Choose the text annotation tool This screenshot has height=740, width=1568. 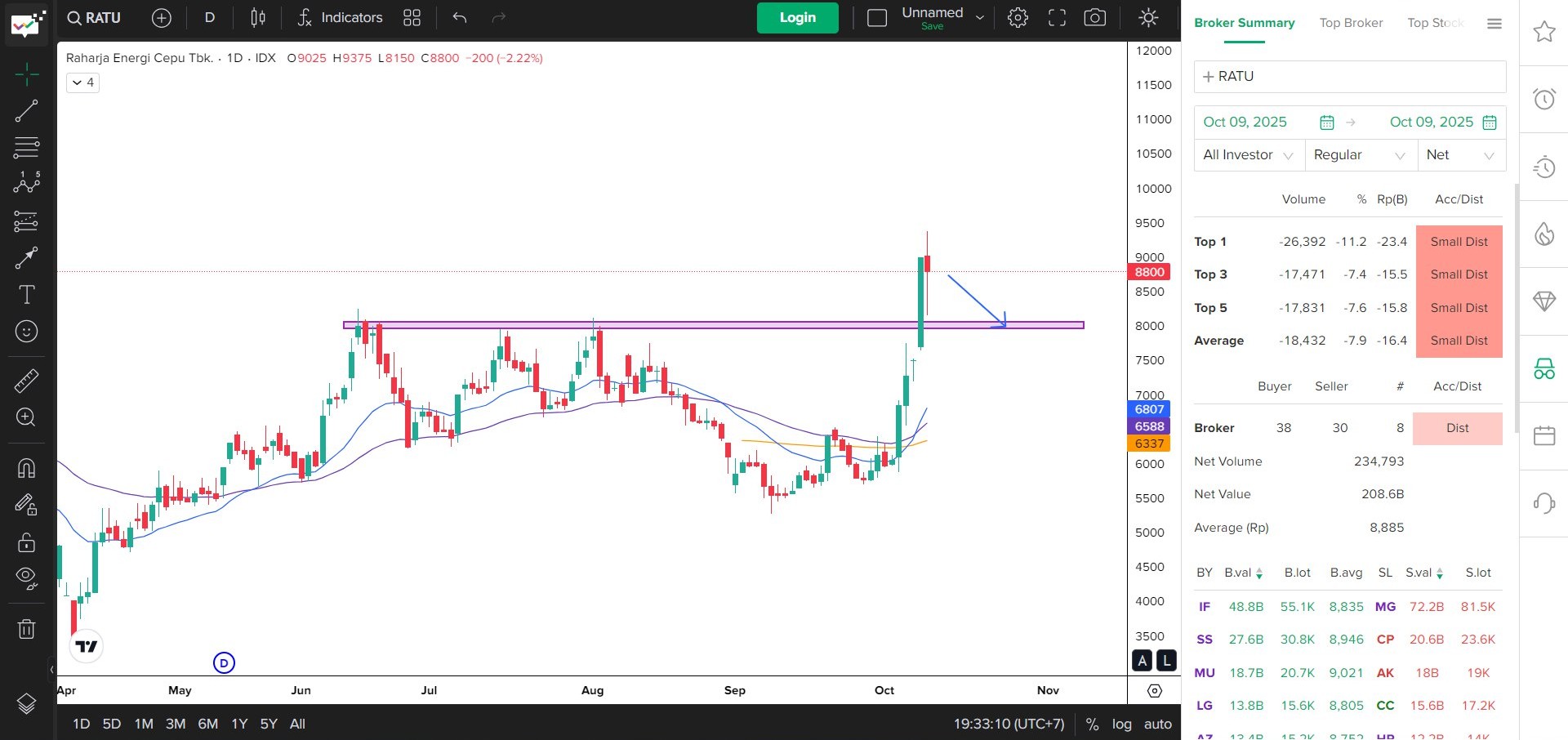click(26, 295)
